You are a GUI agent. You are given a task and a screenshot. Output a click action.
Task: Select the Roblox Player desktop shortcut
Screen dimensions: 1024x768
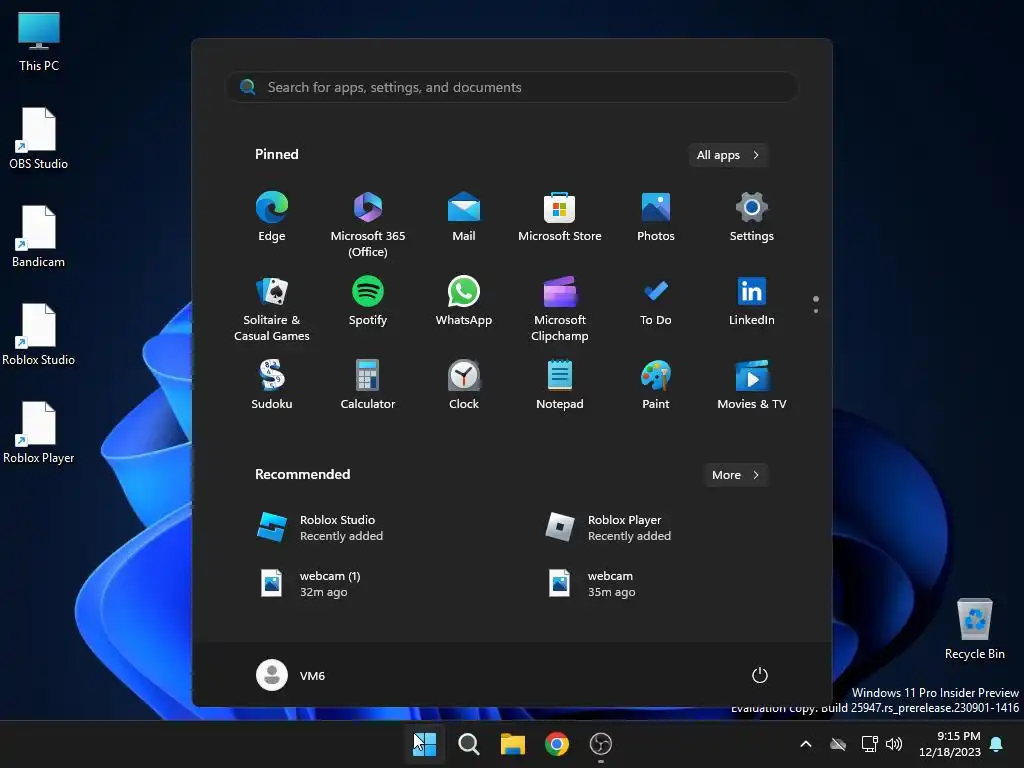[39, 432]
